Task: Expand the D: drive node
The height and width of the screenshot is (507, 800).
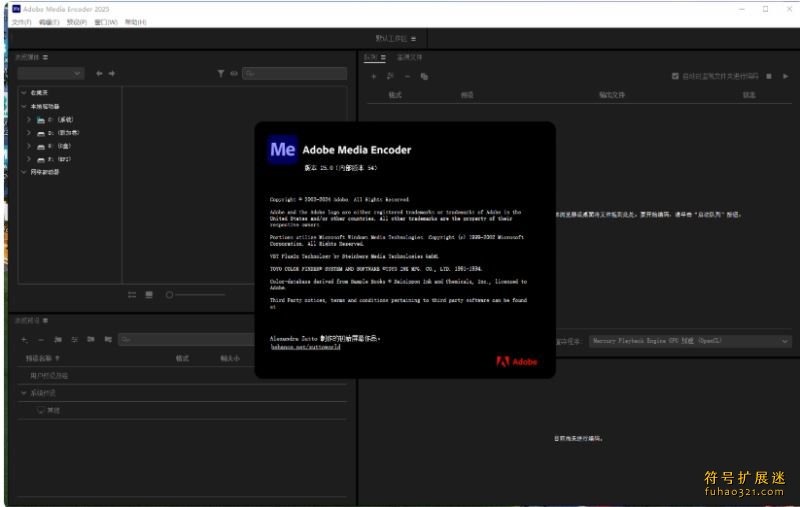Action: 29,133
